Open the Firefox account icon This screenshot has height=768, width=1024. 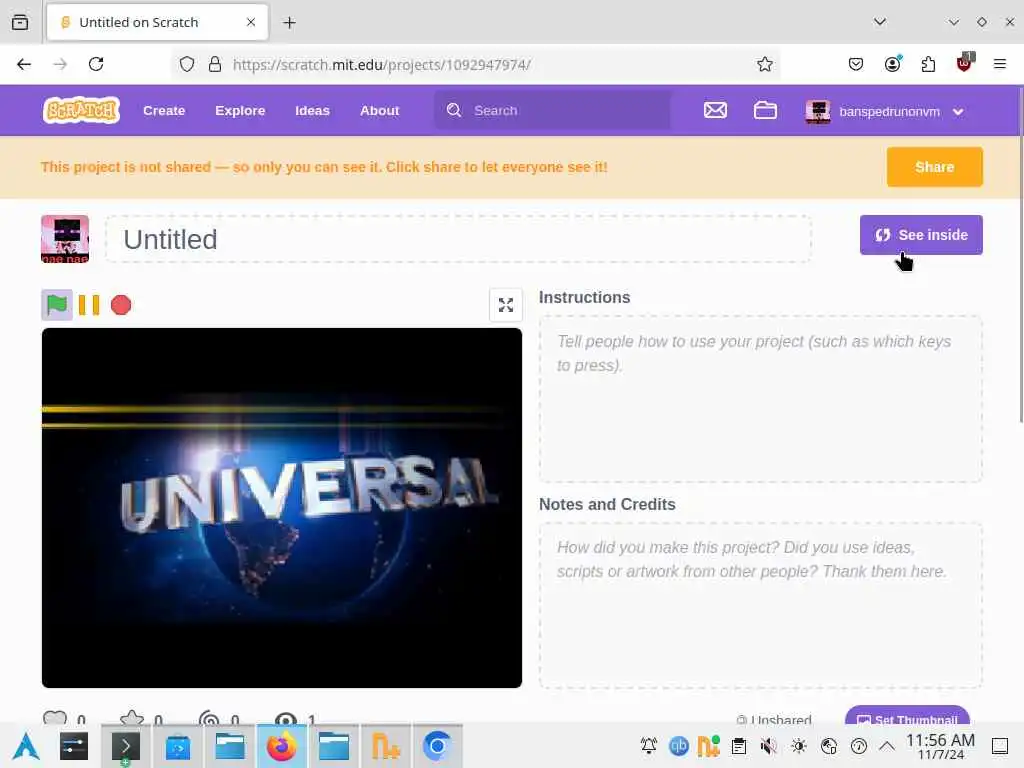pos(892,64)
